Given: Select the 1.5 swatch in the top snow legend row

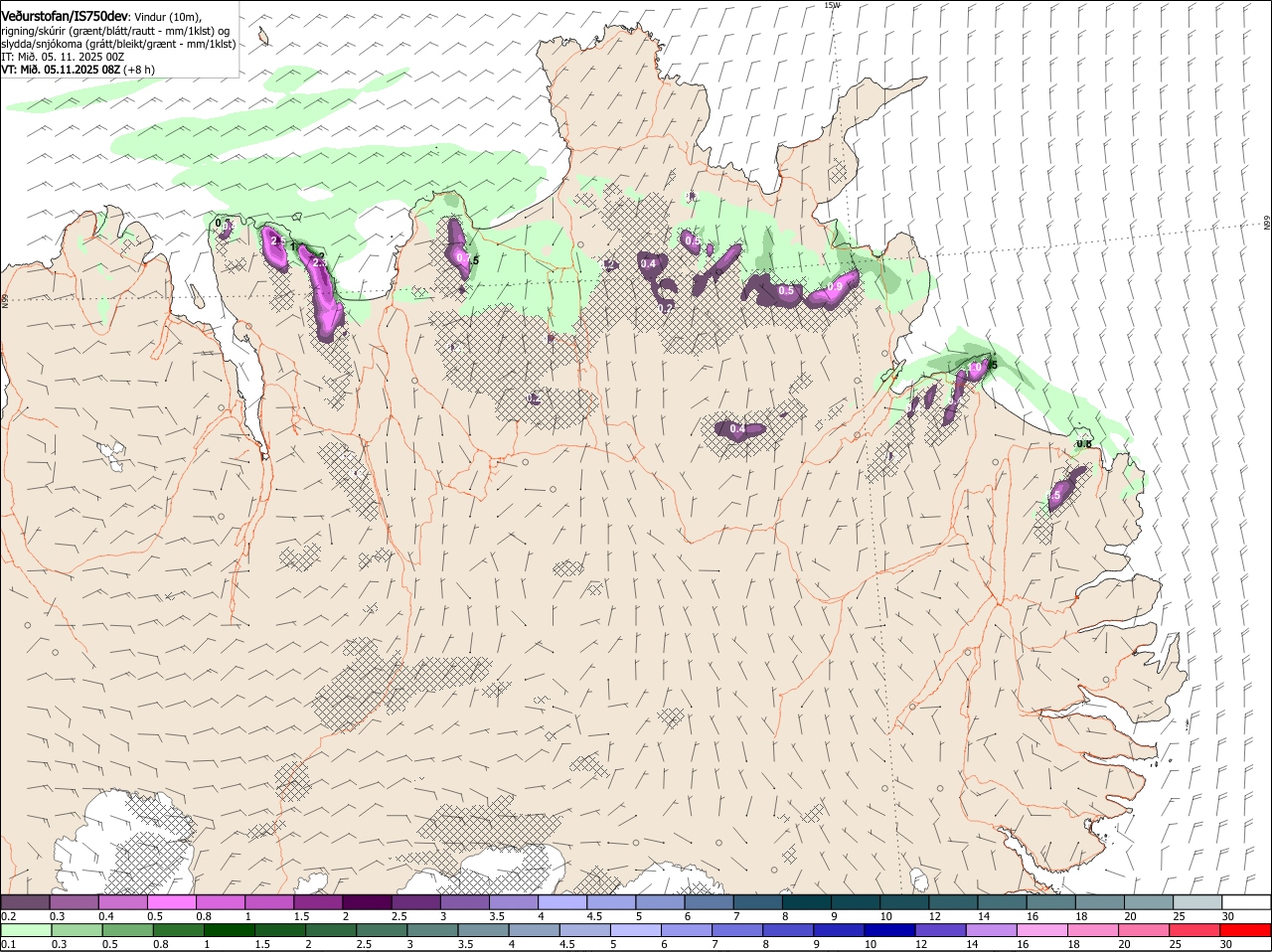Looking at the screenshot, I should point(318,902).
